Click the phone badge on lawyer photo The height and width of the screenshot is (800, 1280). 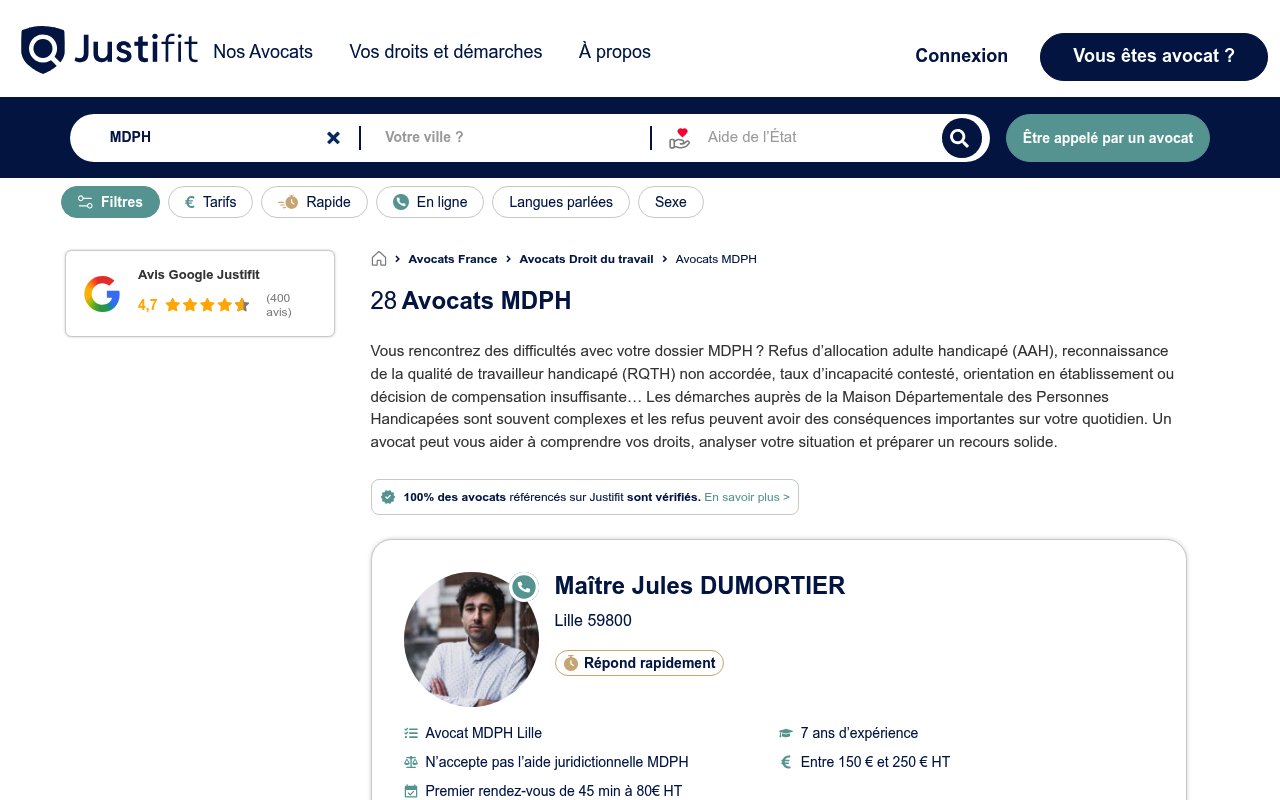pyautogui.click(x=524, y=587)
